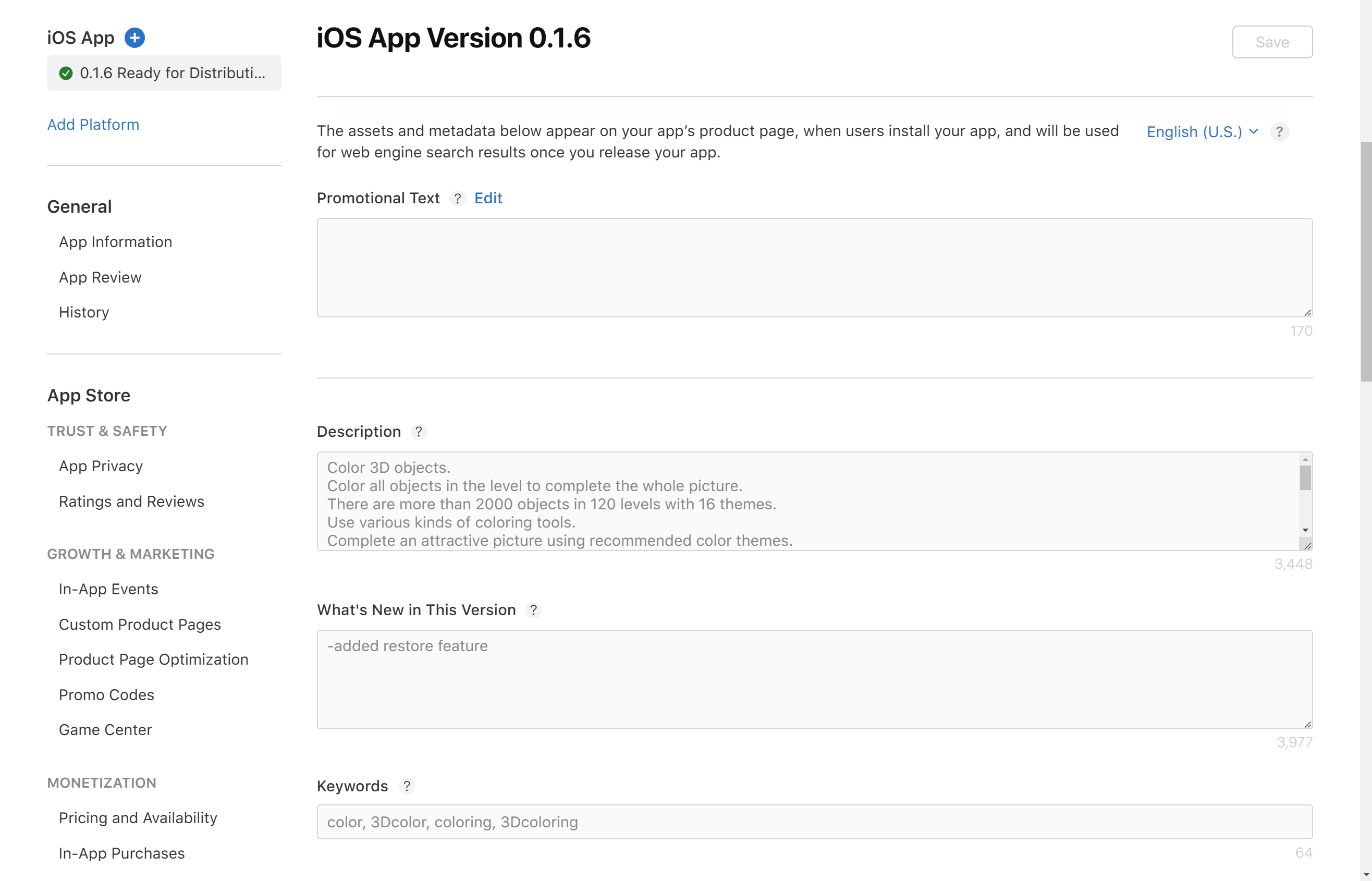Open App Information in the sidebar
Viewport: 1372px width, 881px height.
116,242
